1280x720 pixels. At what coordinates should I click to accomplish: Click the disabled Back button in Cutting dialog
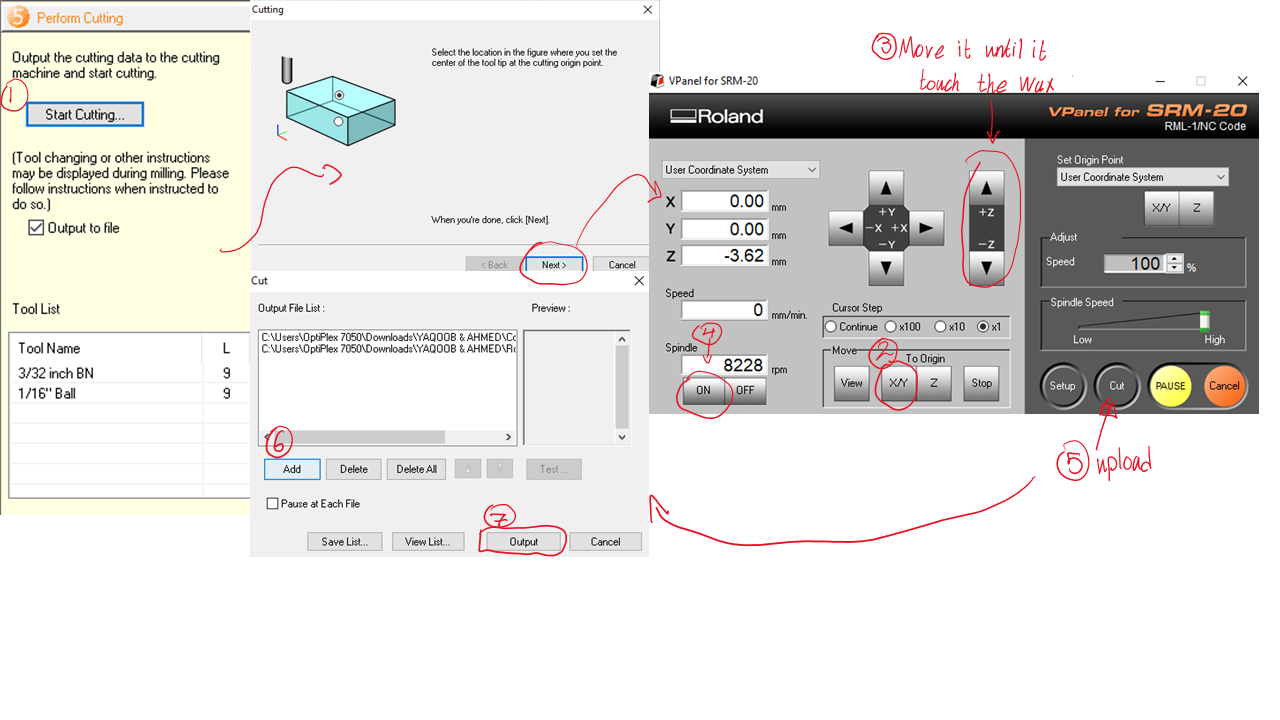(x=495, y=265)
